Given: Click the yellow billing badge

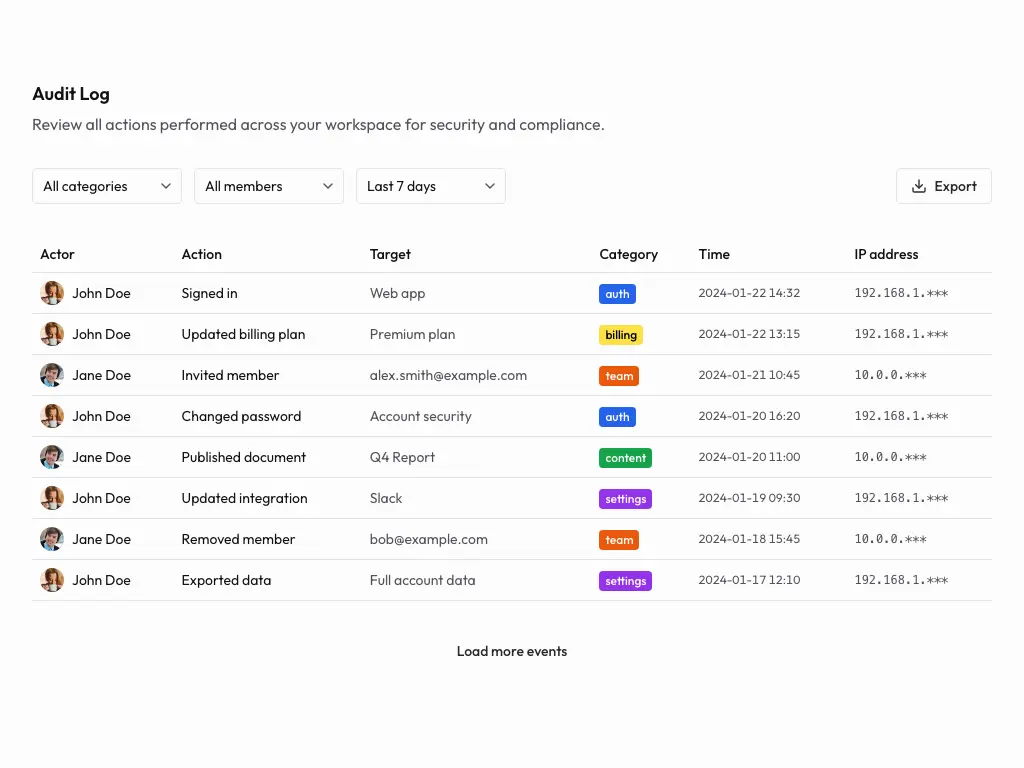Looking at the screenshot, I should pos(620,334).
